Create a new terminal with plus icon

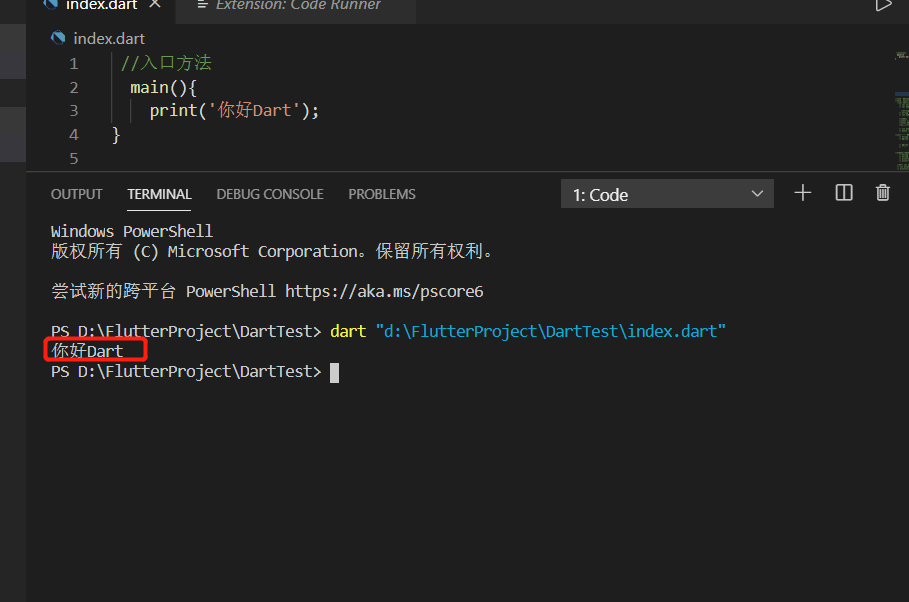click(803, 193)
